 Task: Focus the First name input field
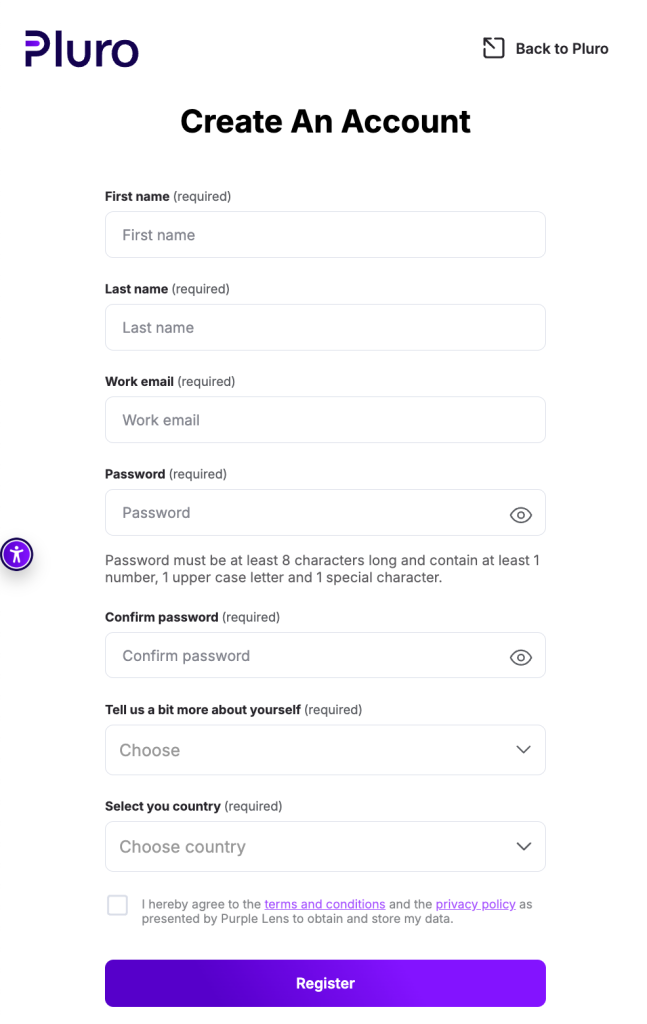(325, 235)
